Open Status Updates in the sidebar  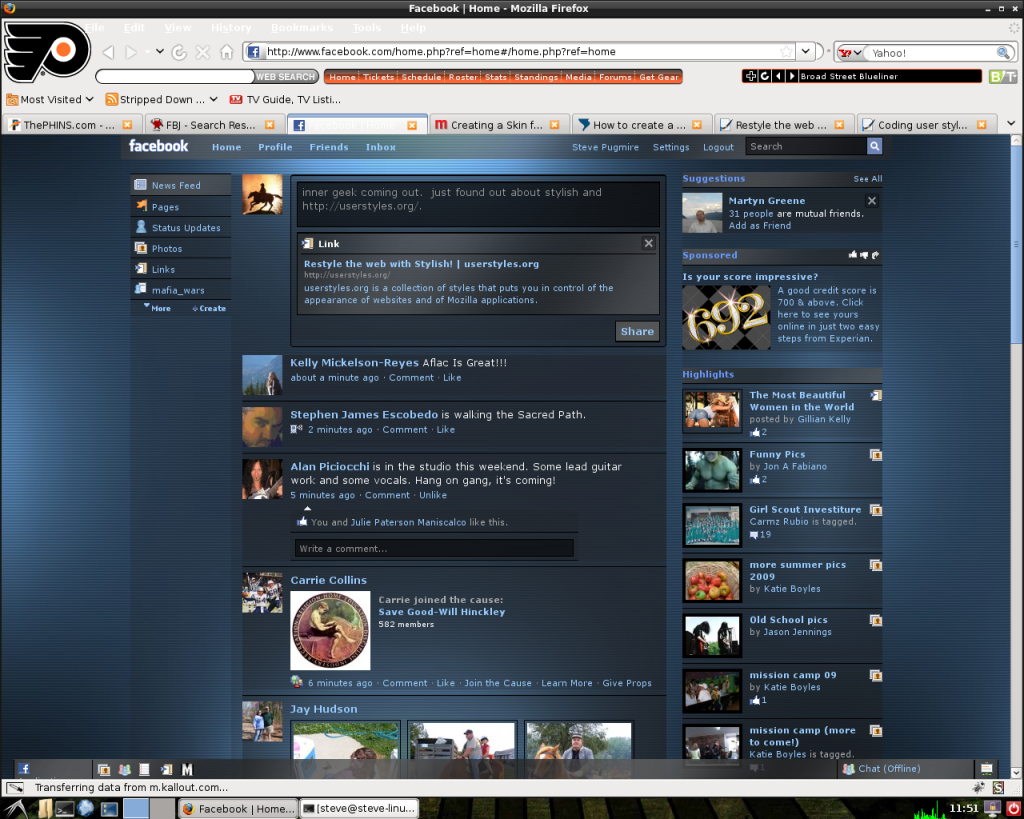point(181,227)
